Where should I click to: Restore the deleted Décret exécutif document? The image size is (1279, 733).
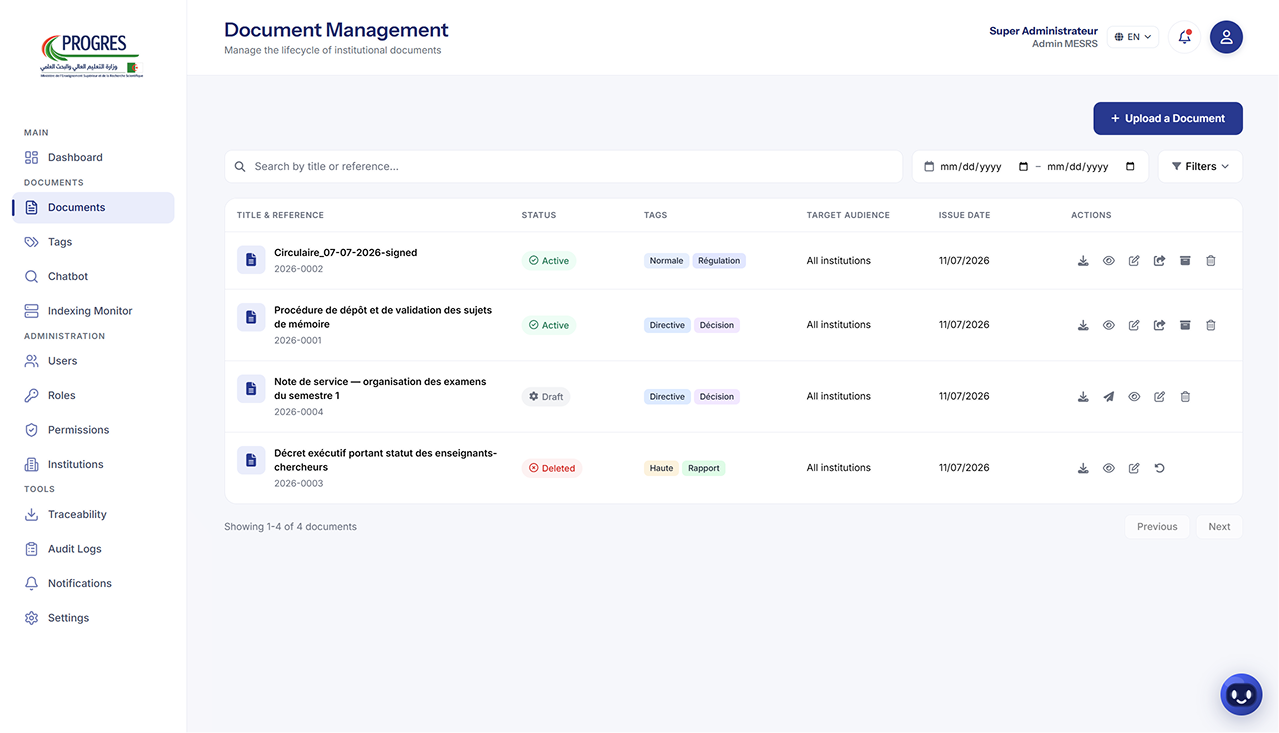click(1160, 468)
